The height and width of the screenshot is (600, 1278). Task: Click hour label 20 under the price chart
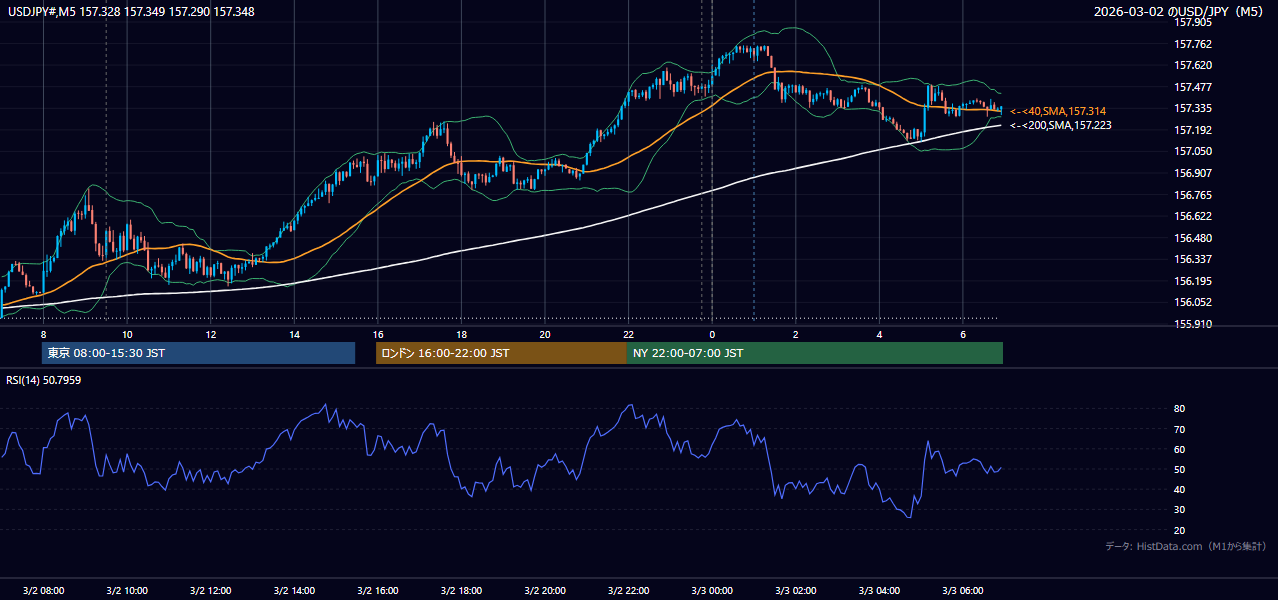(x=545, y=334)
